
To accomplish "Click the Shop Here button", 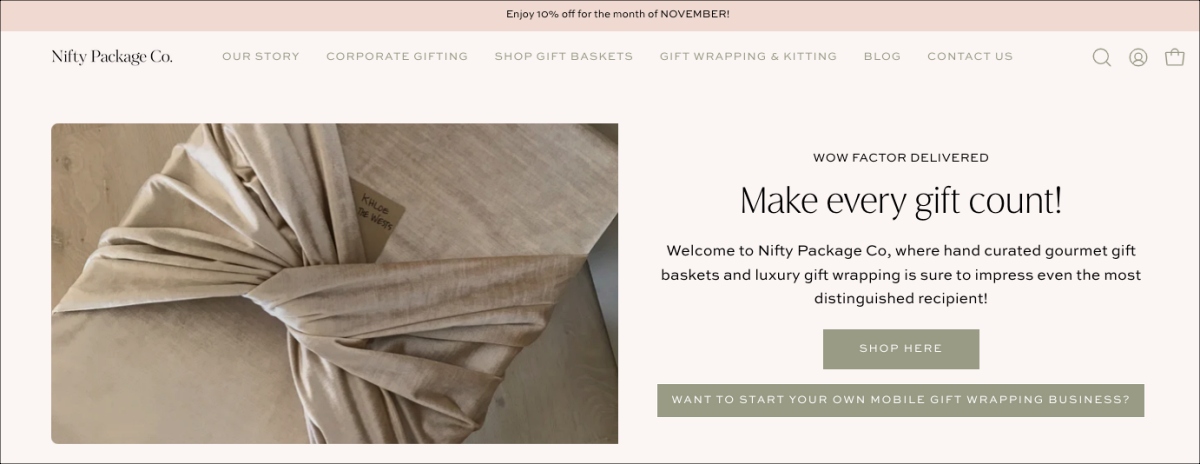I will point(901,349).
